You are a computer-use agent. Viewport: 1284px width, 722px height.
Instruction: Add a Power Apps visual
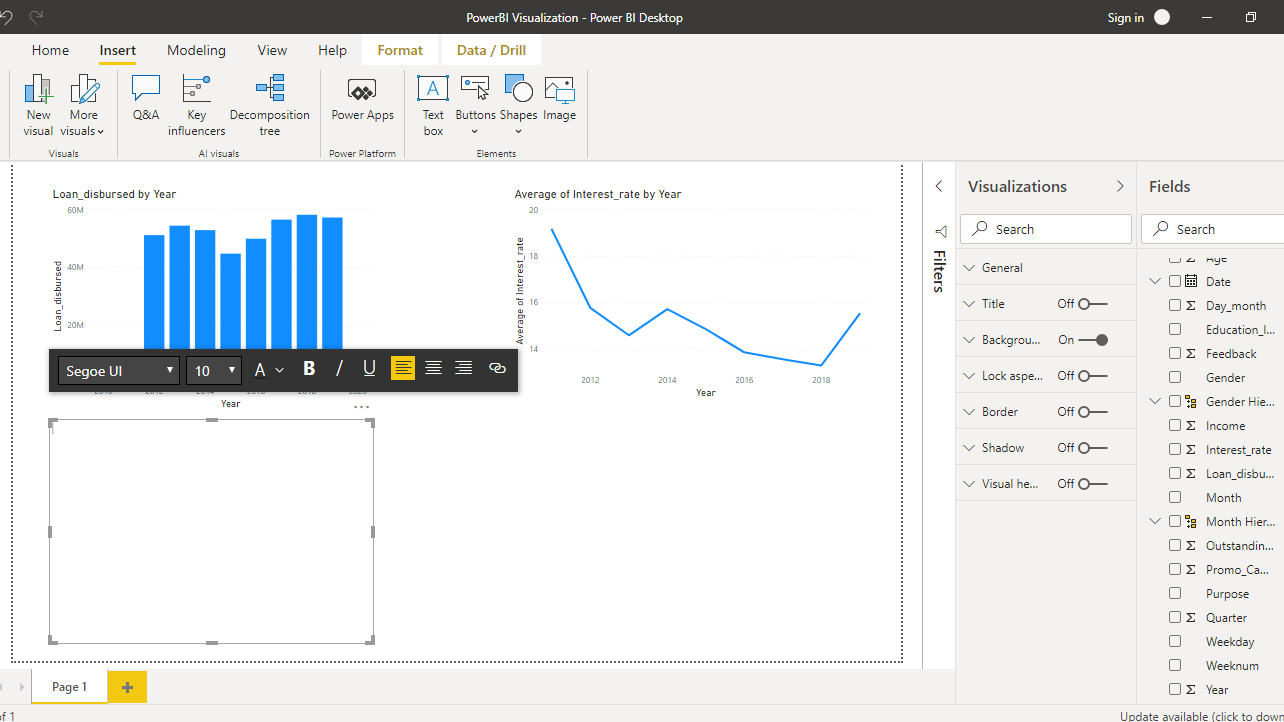(362, 98)
